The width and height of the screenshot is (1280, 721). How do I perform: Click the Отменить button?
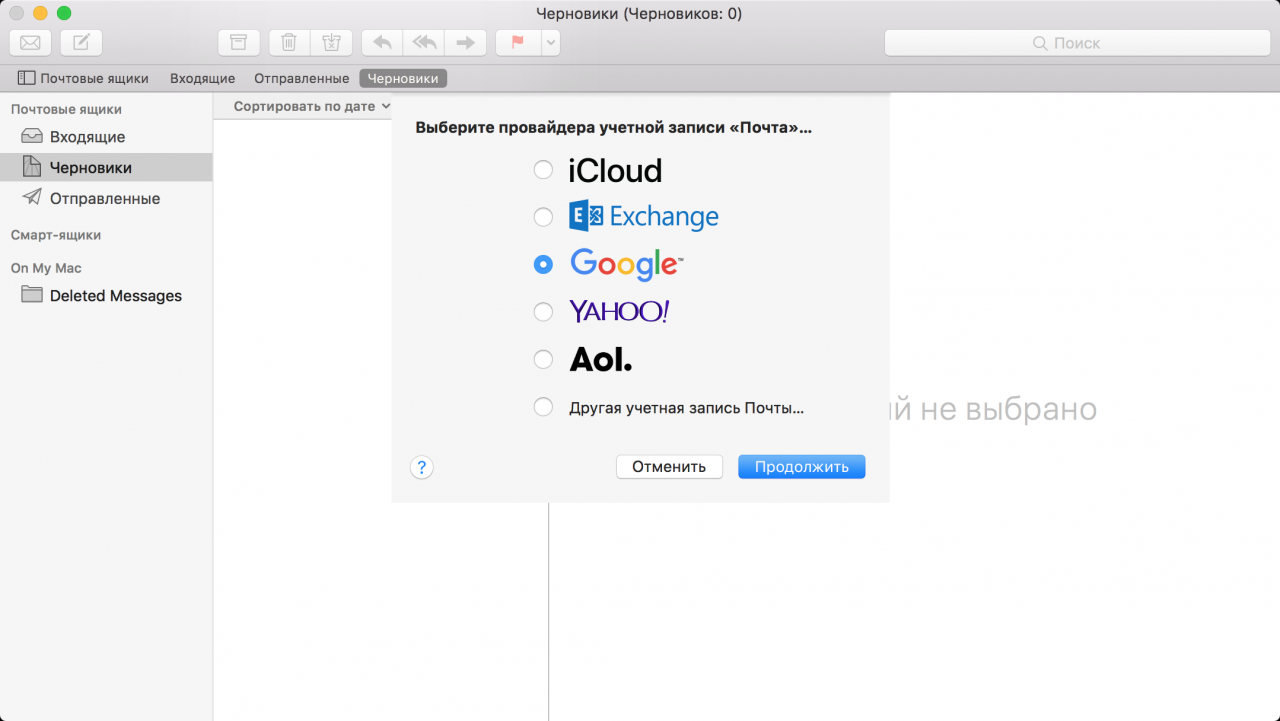click(669, 467)
